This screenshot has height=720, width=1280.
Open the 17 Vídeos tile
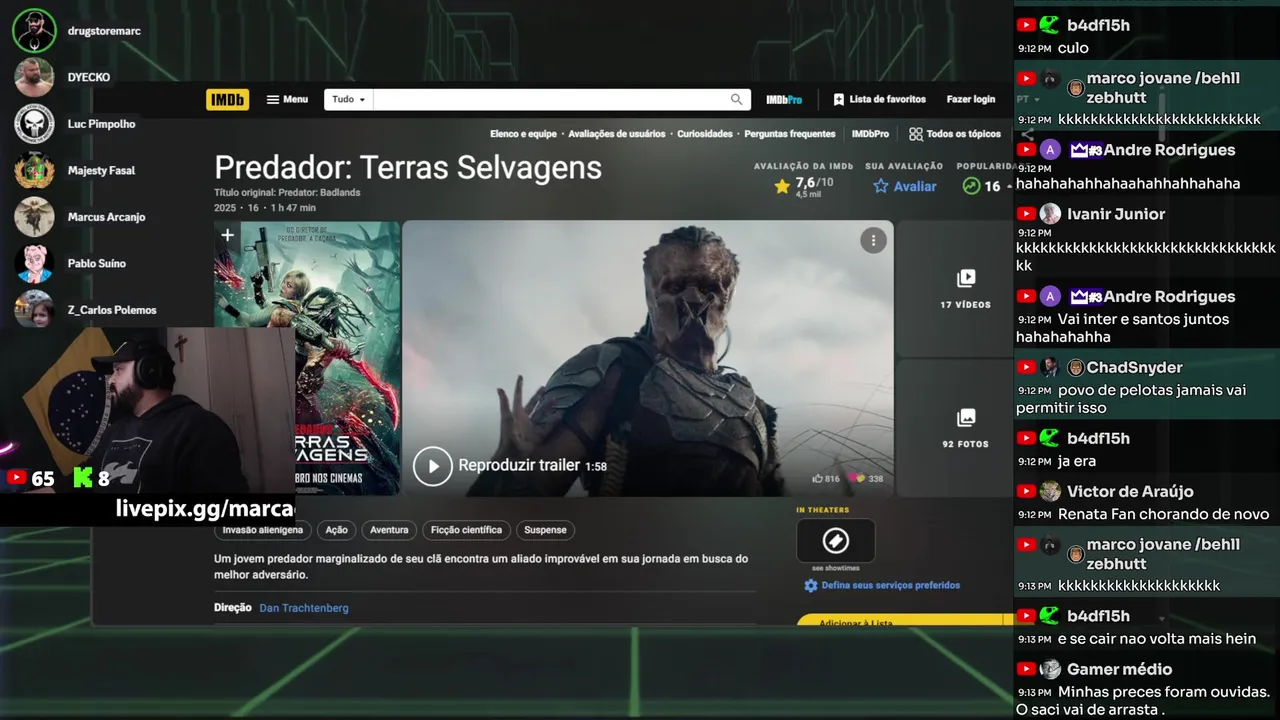pos(965,288)
